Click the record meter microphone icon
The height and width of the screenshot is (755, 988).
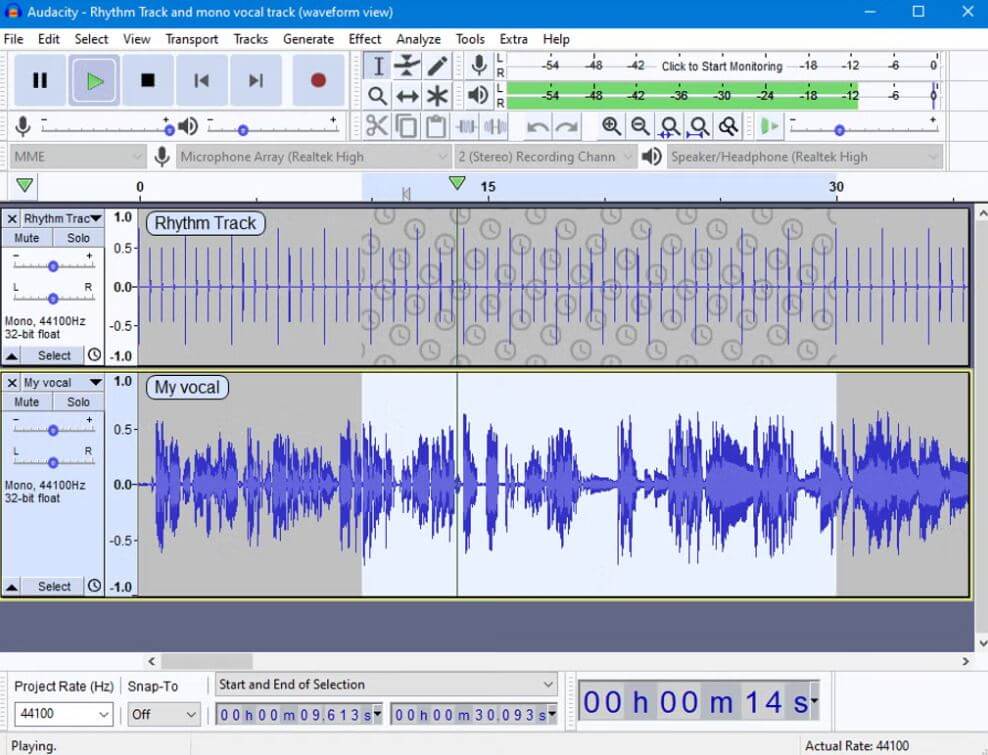[x=479, y=66]
